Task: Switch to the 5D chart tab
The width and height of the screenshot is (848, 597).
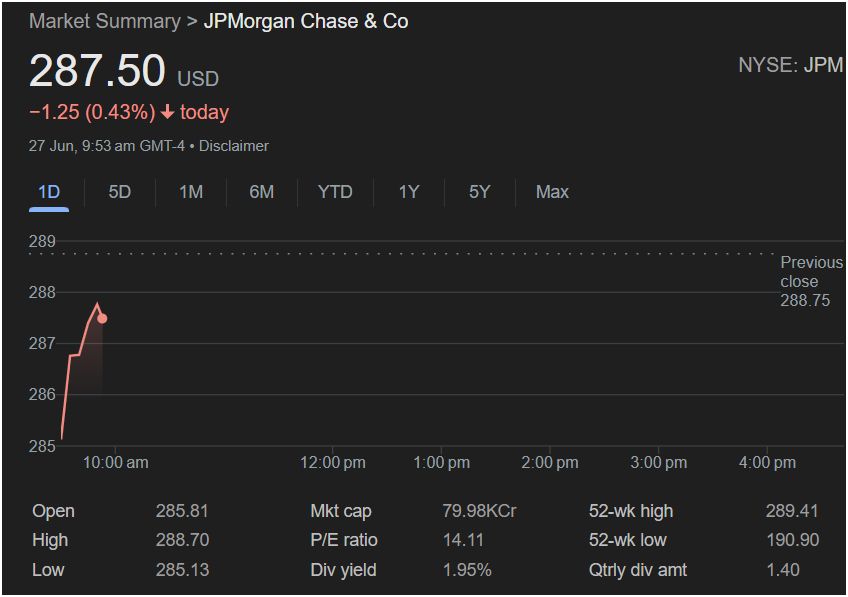Action: (x=120, y=192)
